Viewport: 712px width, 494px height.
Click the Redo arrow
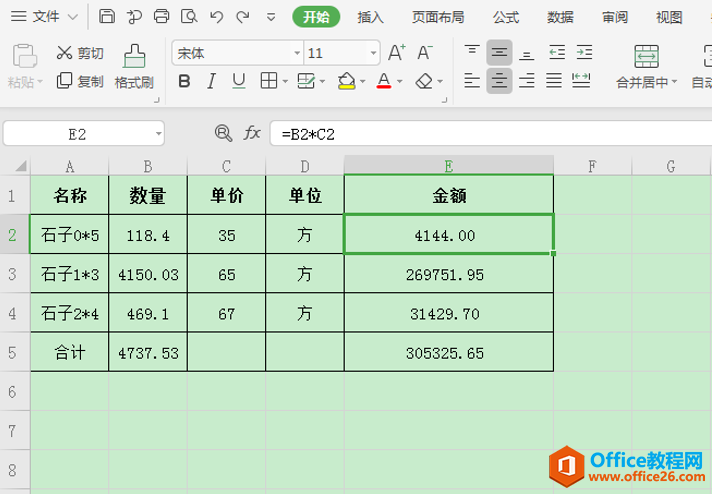tap(243, 17)
